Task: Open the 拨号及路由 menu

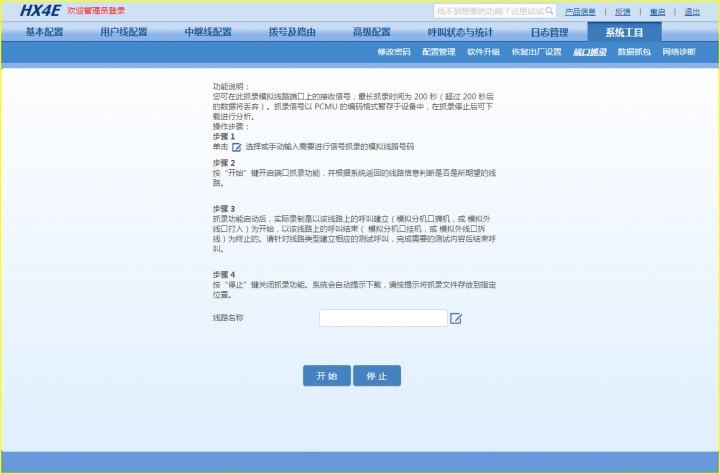Action: [x=292, y=32]
